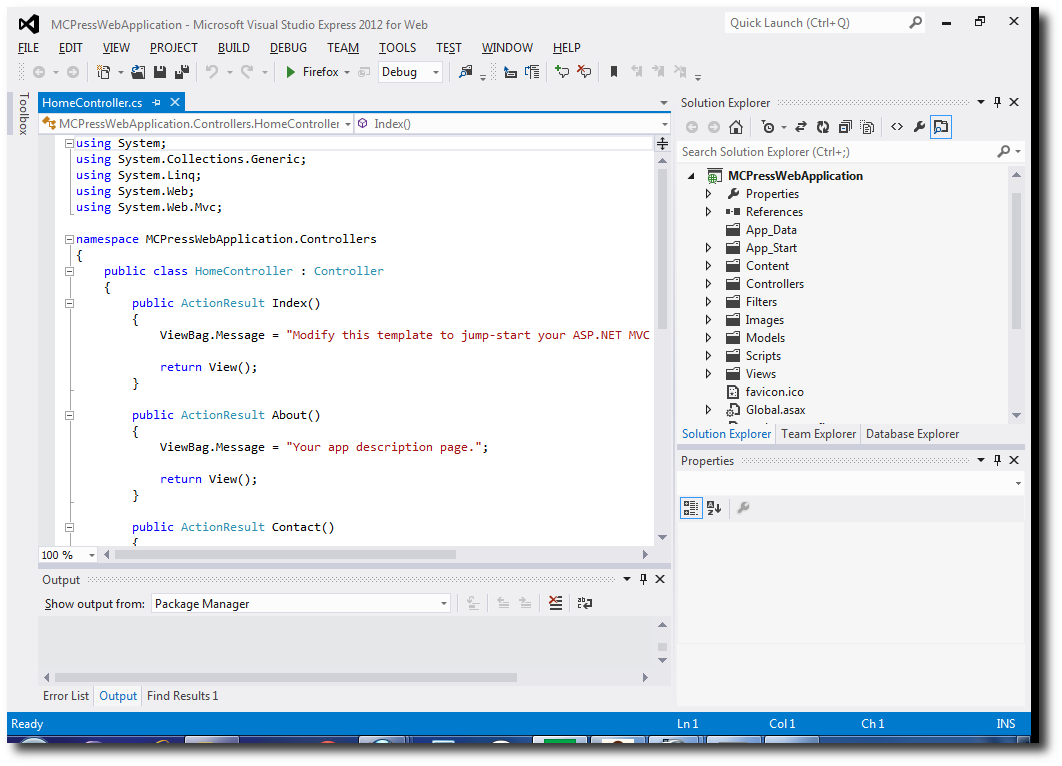The height and width of the screenshot is (766, 1062).
Task: Click the Find in Files toolbar icon
Action: point(465,72)
